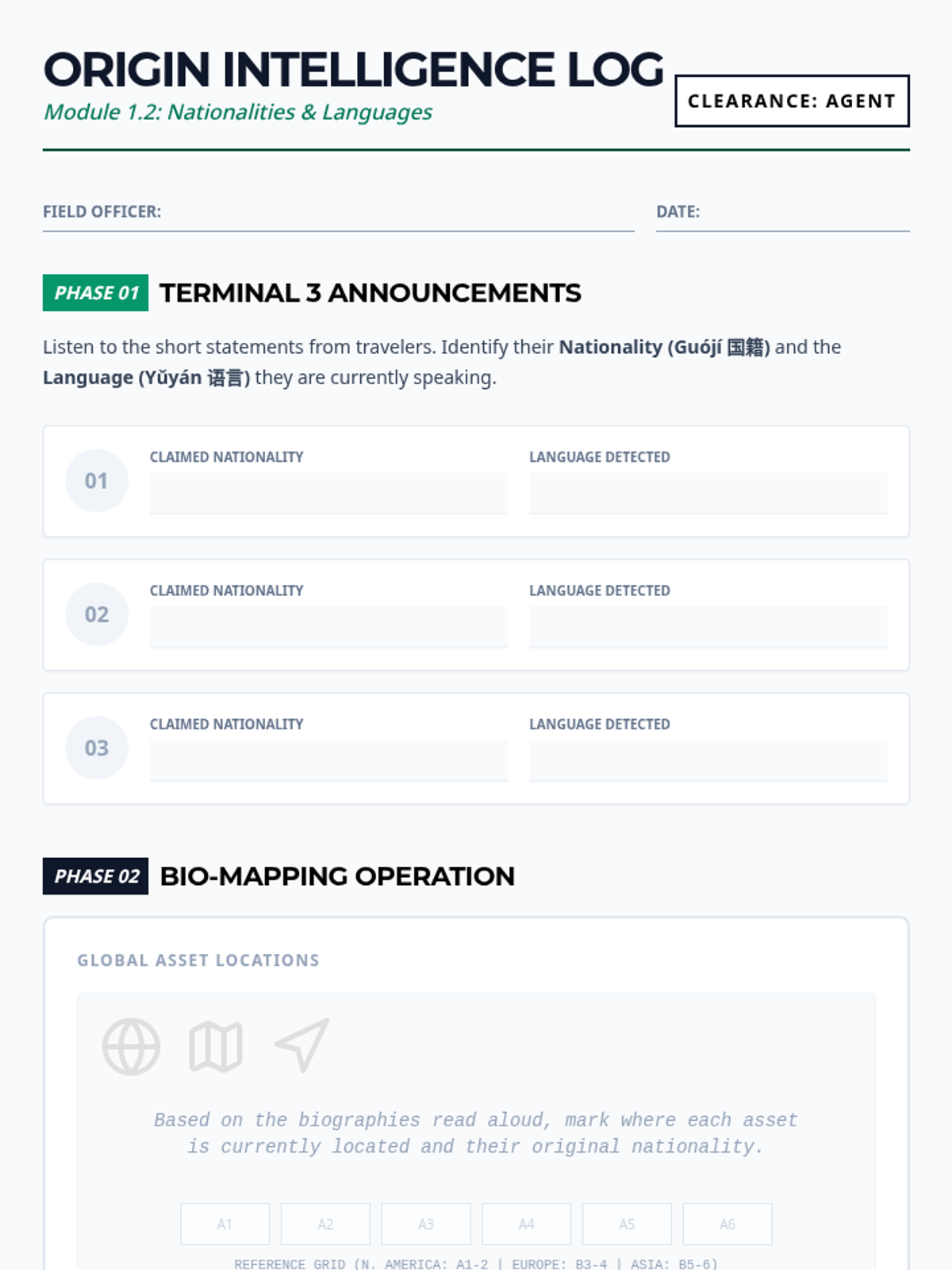Click the 03 number circle
952x1270 pixels.
pyautogui.click(x=97, y=748)
